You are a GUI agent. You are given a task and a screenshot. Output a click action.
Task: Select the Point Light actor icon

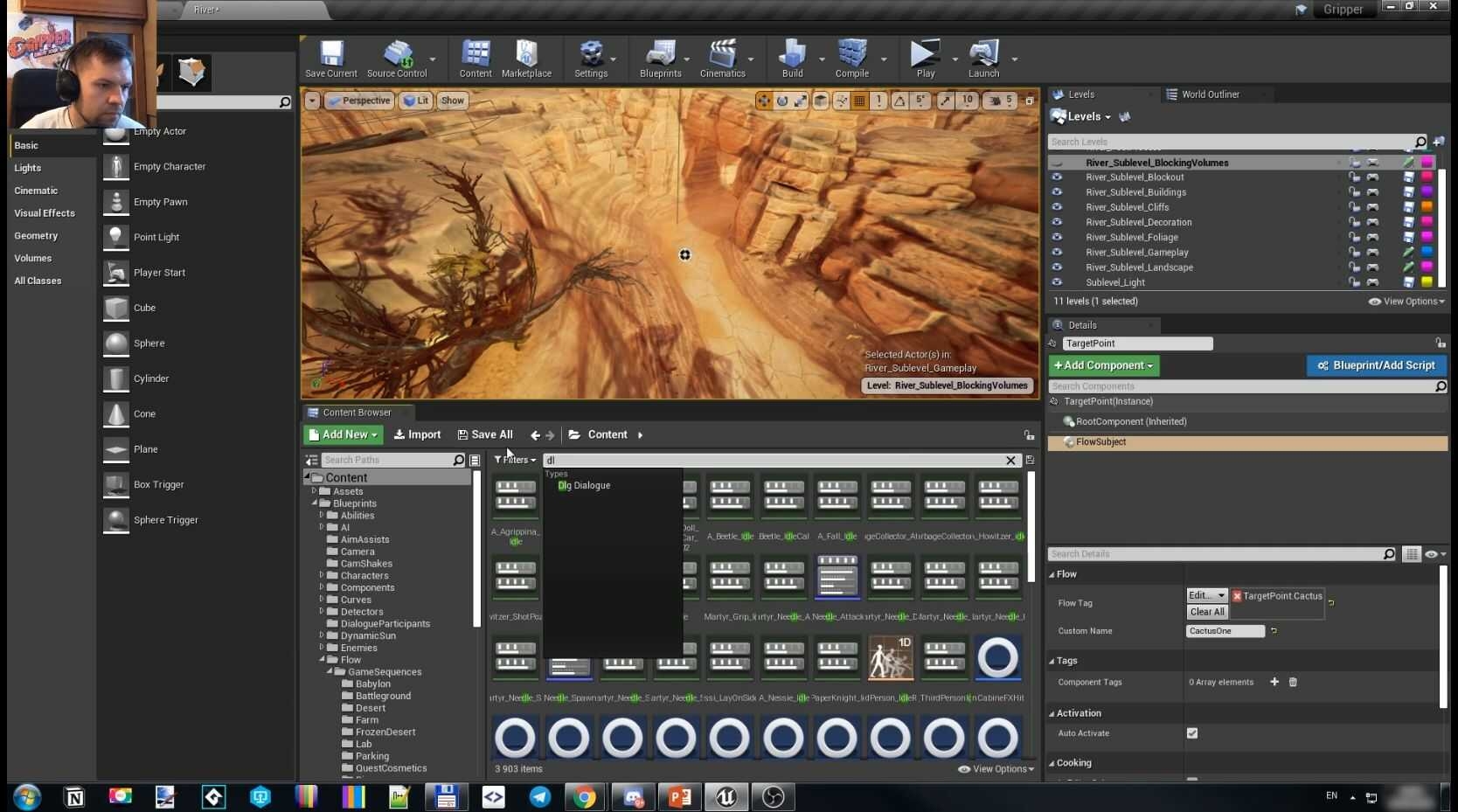(x=116, y=237)
